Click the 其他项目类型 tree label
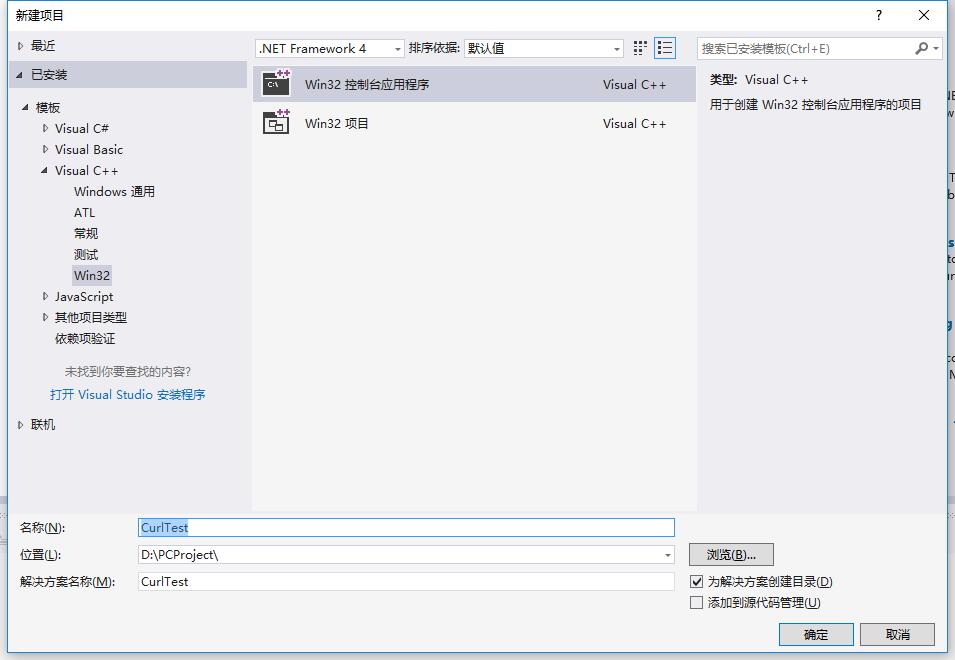Screen dimensions: 955x660 point(91,317)
